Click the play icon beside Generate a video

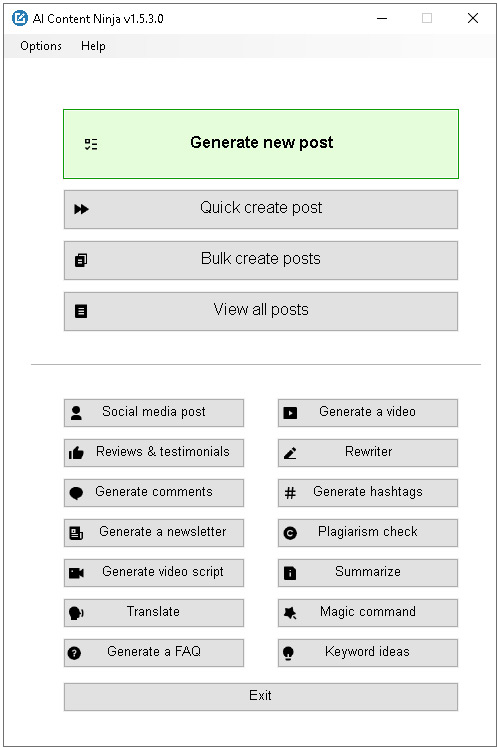tap(290, 413)
